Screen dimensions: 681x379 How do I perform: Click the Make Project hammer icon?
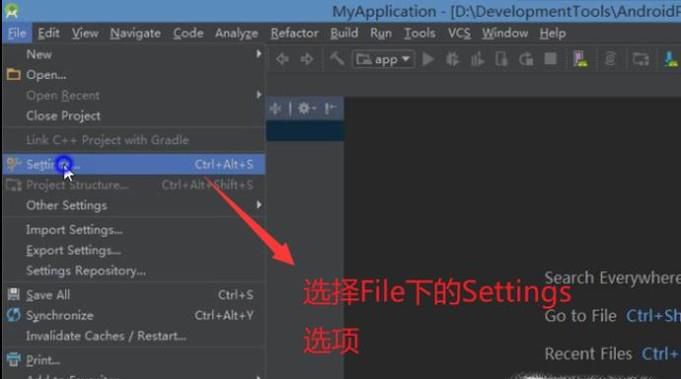click(337, 58)
